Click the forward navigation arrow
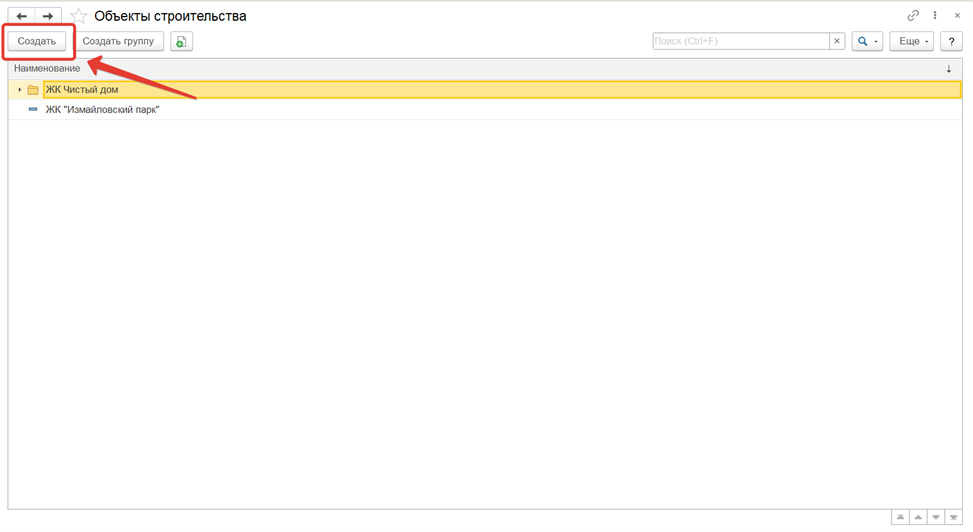973x532 pixels. 47,16
